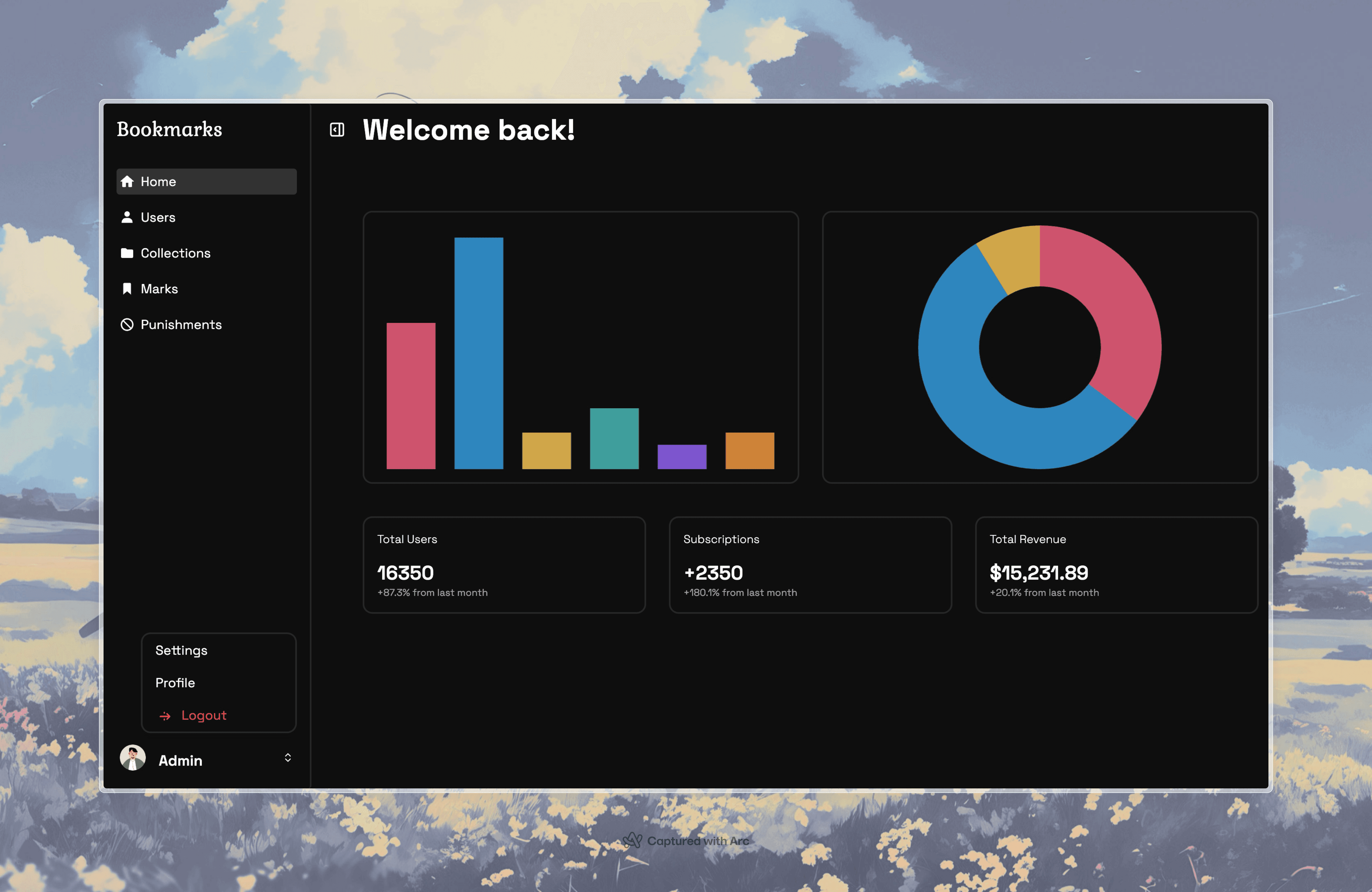
Task: Select the purple bar in bar chart
Action: click(682, 457)
